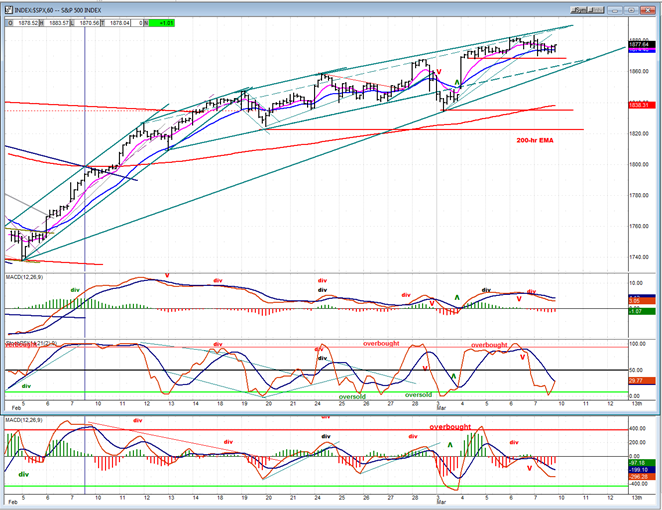
Task: Click the overbought label in bottom MACD panel
Action: point(450,427)
